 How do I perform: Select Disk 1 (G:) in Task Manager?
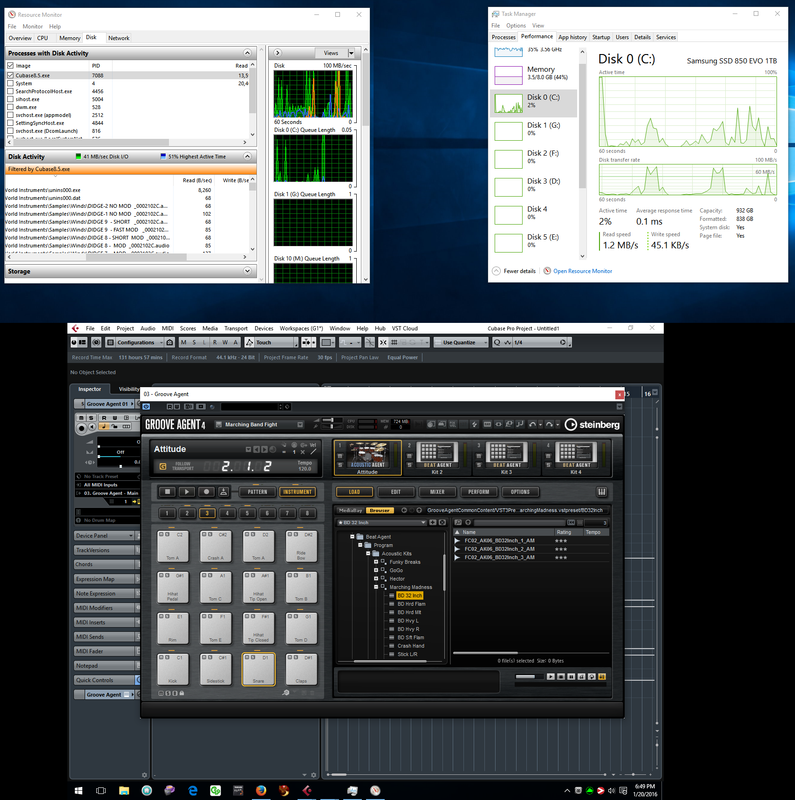tap(534, 129)
